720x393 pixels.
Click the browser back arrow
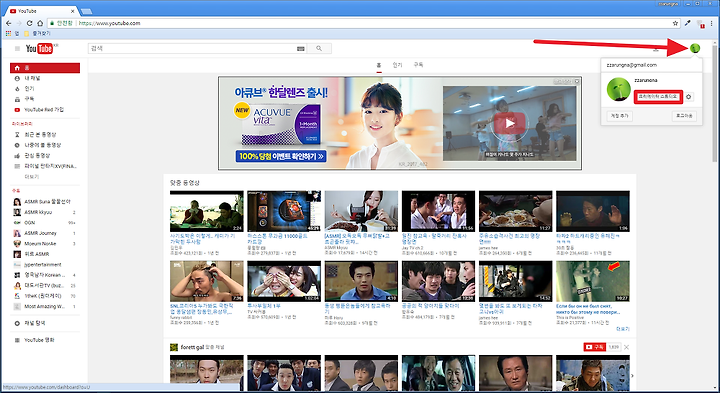(x=8, y=23)
